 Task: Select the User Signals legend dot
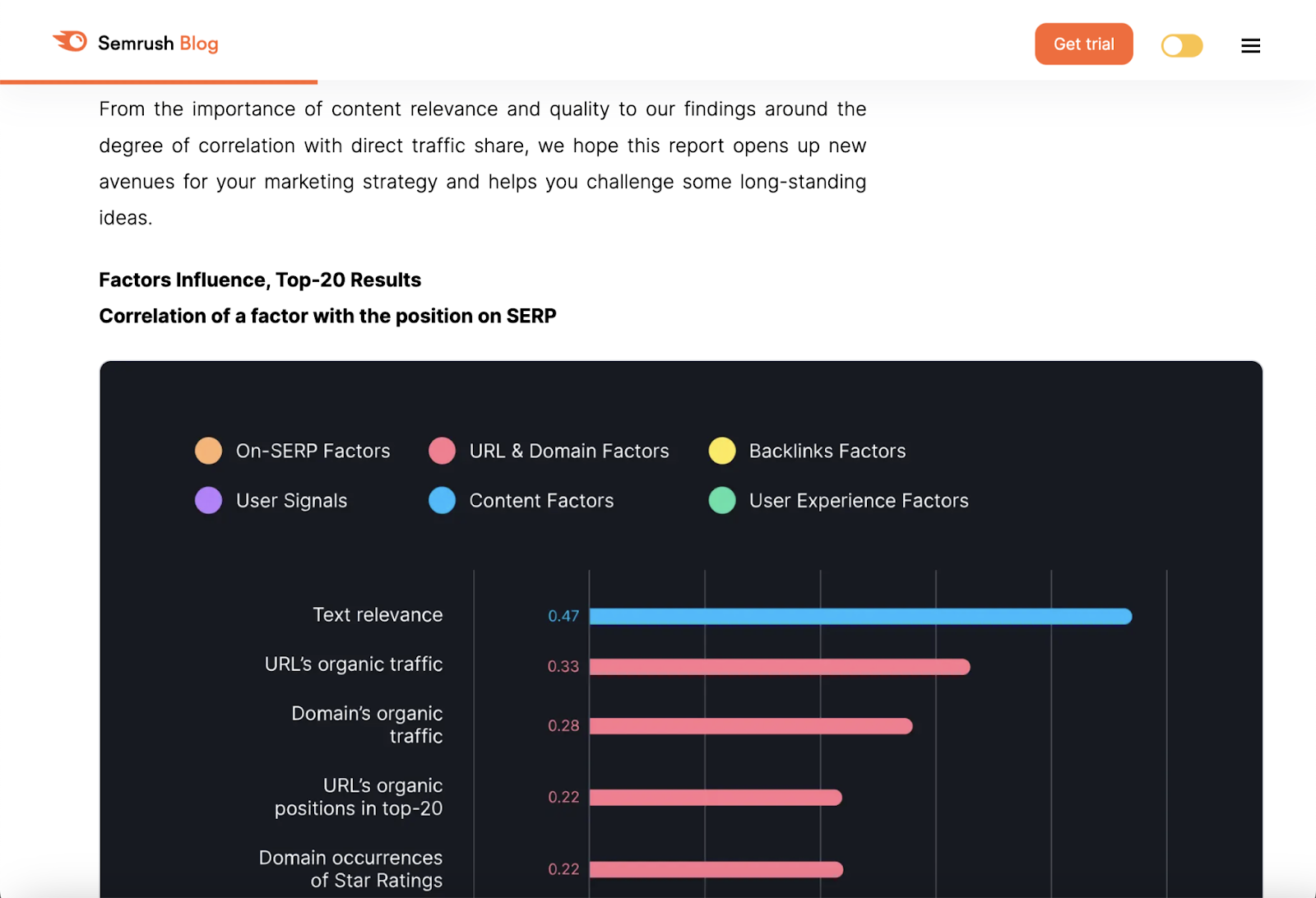click(208, 500)
